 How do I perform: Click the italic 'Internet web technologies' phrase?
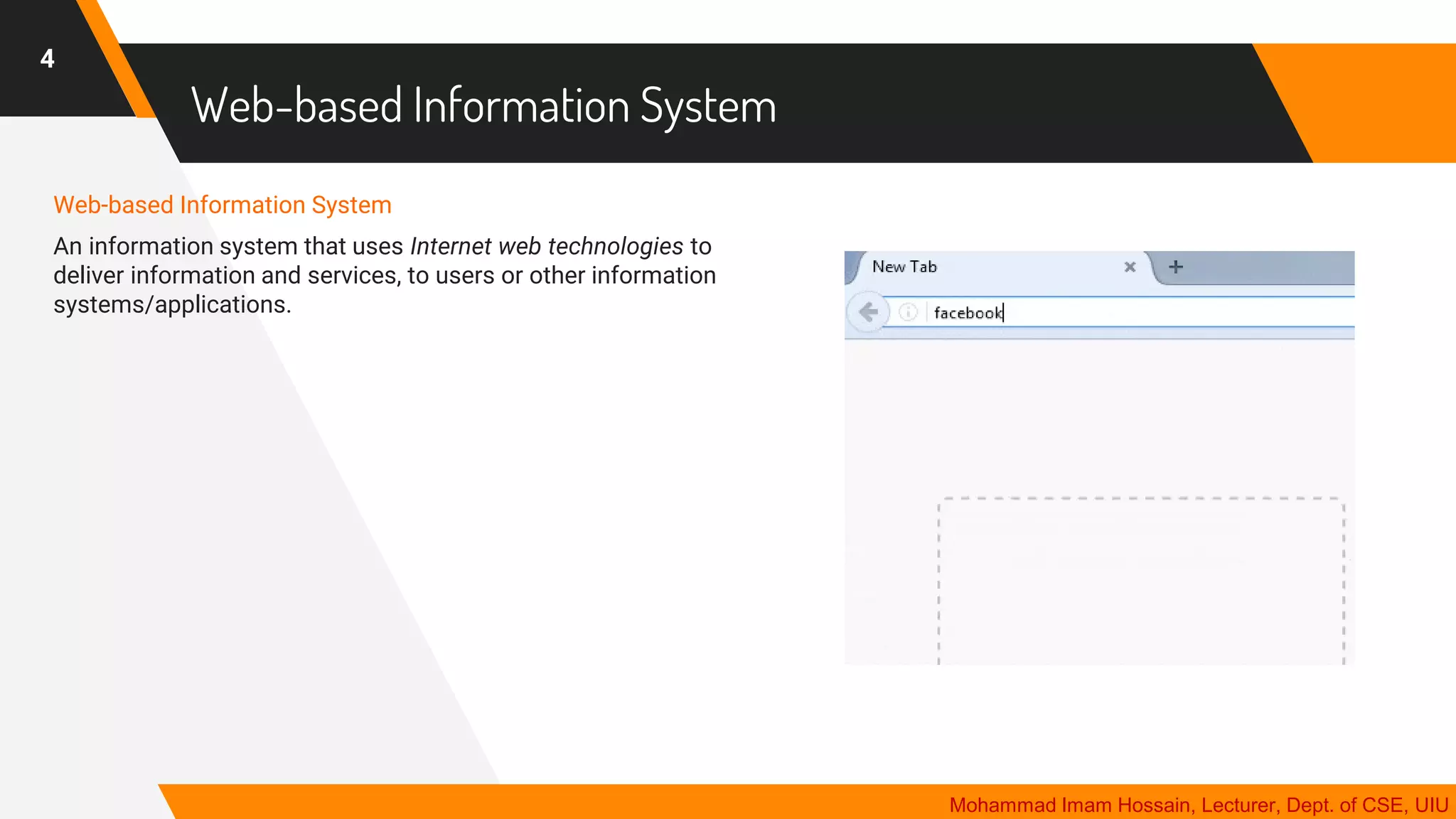(x=546, y=246)
